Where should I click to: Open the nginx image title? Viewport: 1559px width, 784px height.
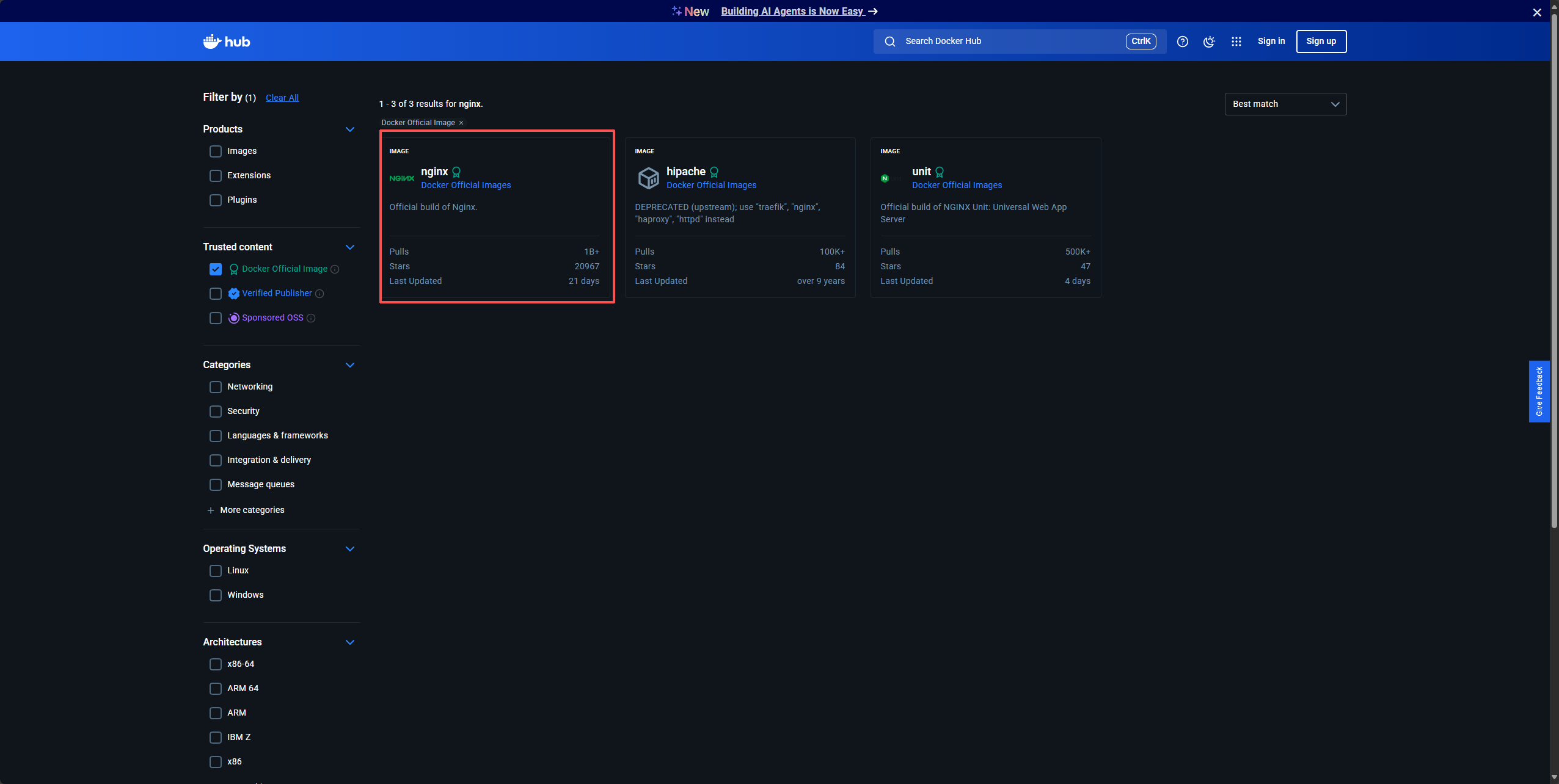pos(434,172)
